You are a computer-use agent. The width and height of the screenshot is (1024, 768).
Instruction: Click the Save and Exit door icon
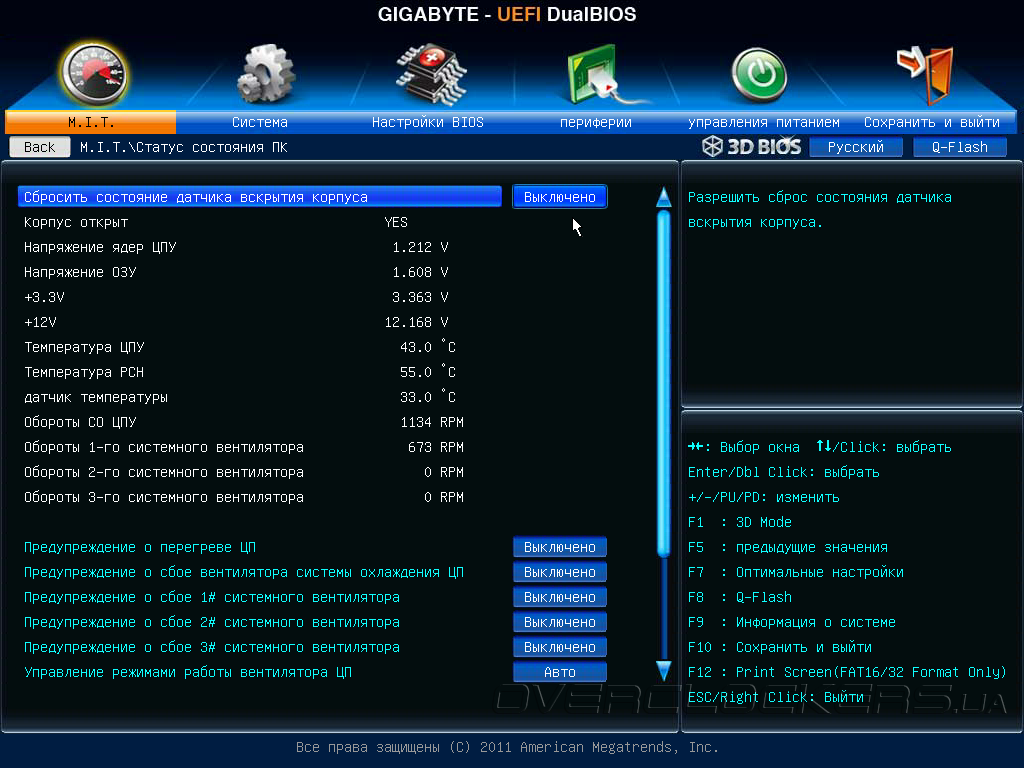click(x=927, y=74)
